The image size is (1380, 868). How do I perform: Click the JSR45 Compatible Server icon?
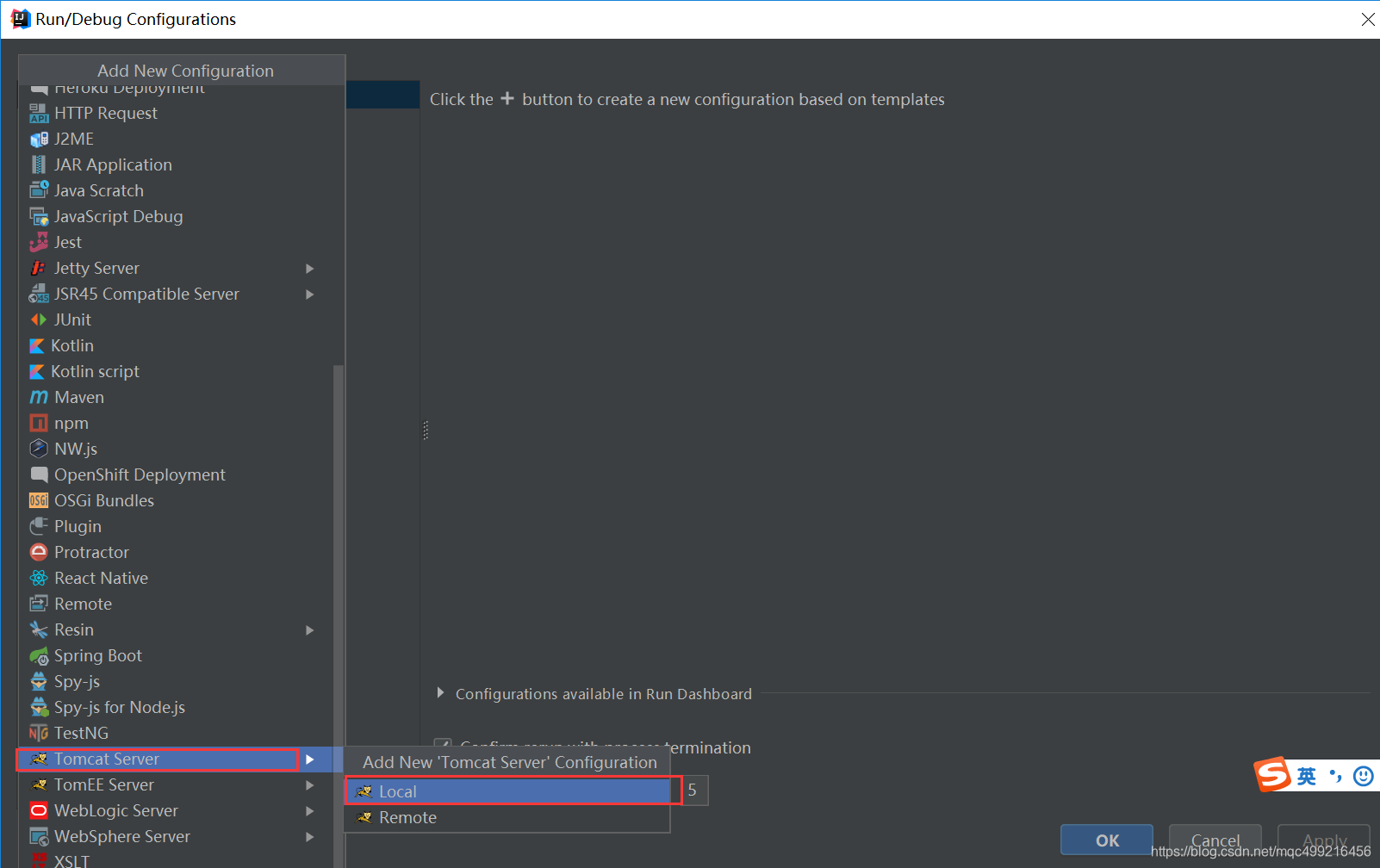(x=39, y=294)
